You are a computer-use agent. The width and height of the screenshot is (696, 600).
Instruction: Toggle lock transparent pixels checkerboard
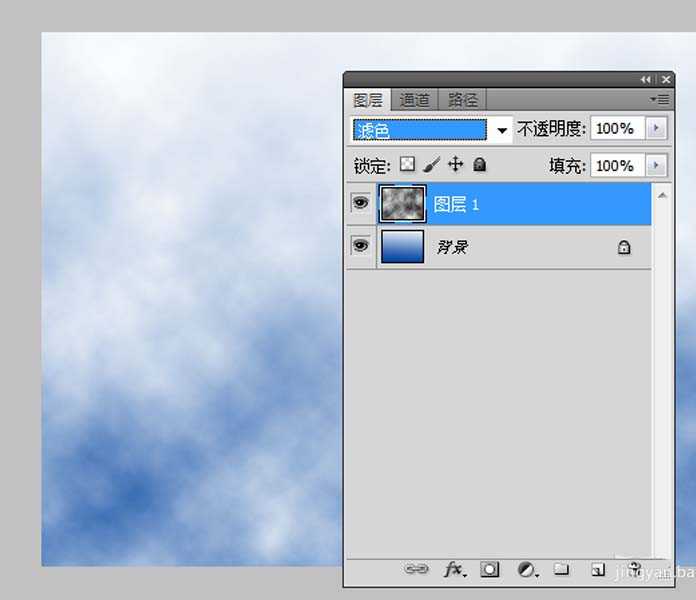coord(407,165)
